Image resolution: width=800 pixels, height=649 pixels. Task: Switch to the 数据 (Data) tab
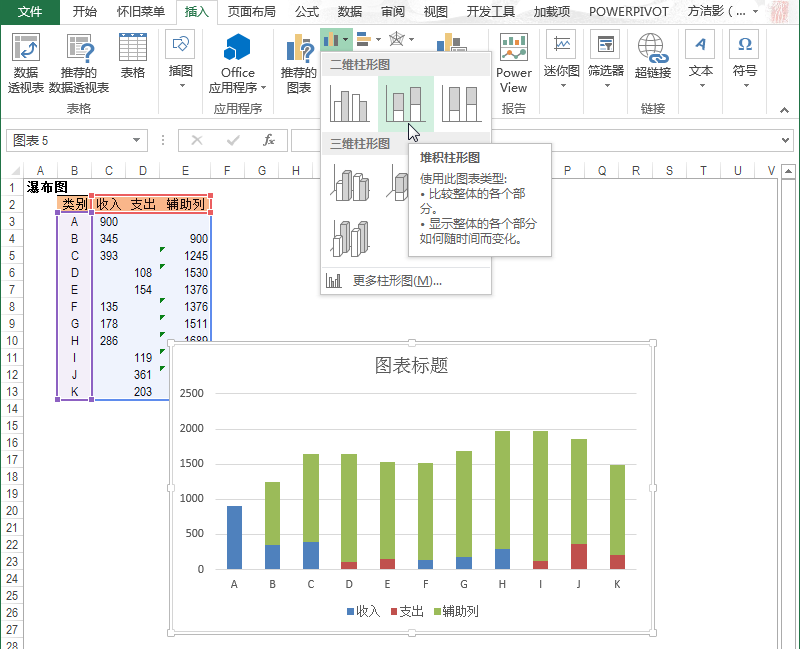tap(350, 11)
